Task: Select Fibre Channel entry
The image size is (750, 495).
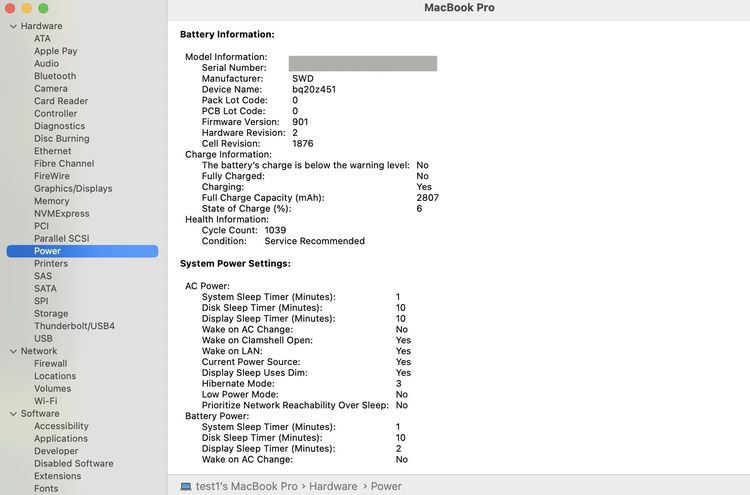Action: (x=64, y=163)
